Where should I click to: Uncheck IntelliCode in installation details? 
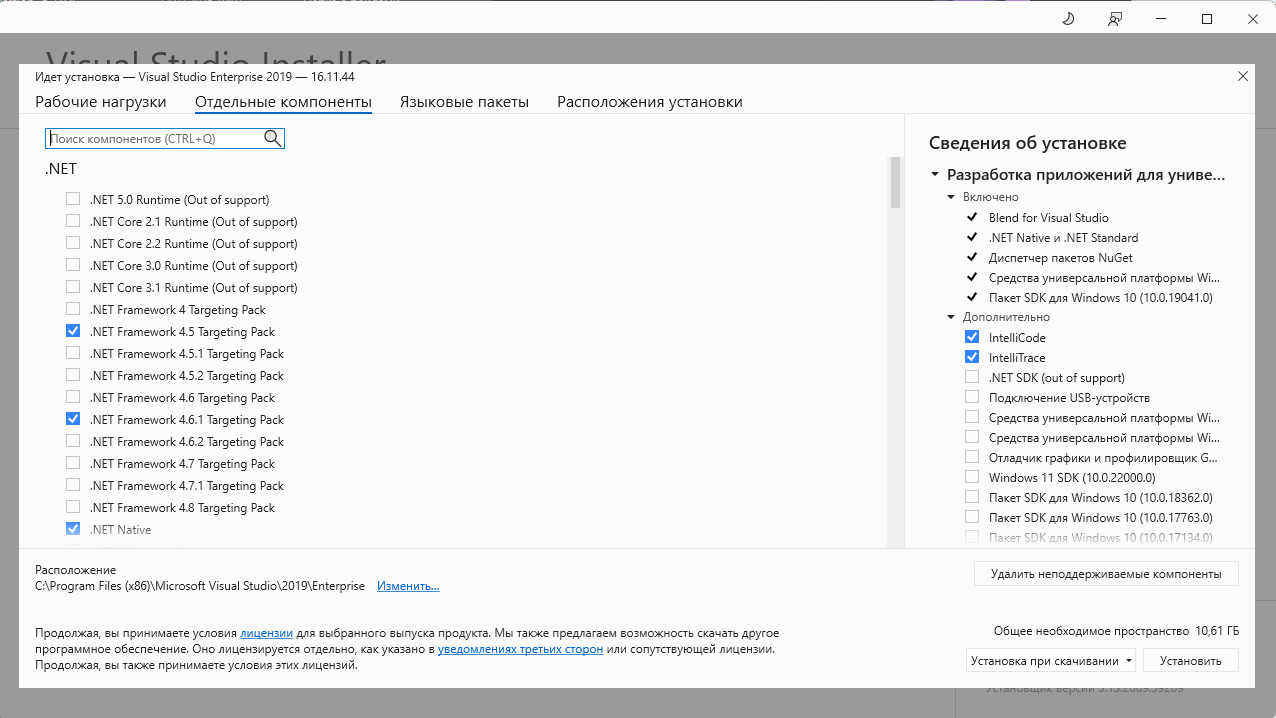pyautogui.click(x=972, y=337)
